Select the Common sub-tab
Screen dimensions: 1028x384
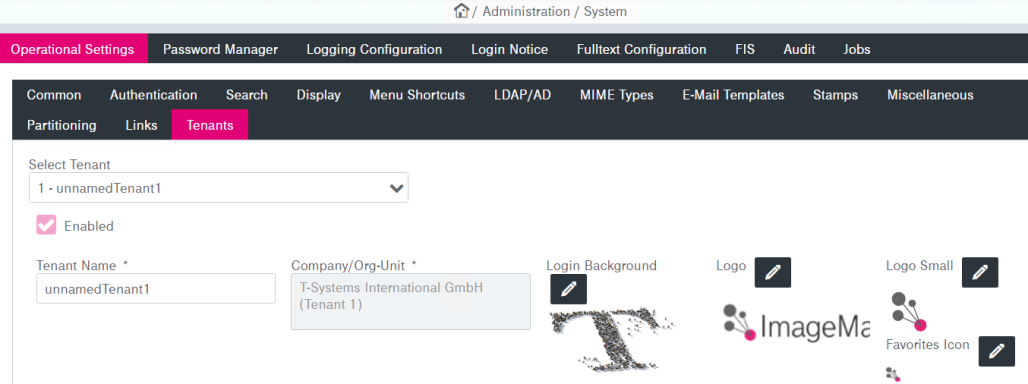54,95
